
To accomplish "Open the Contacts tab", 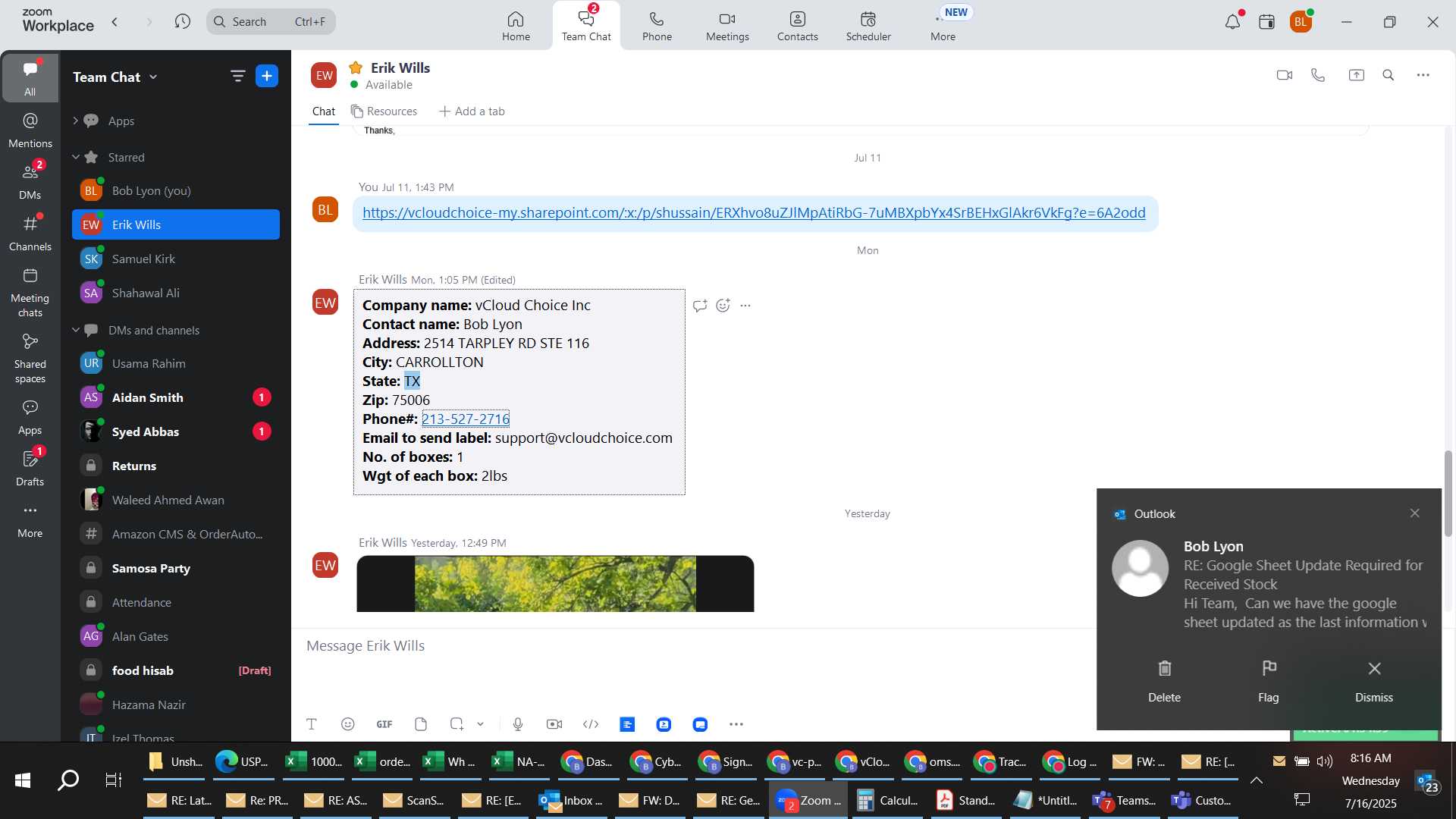I will coord(797,26).
